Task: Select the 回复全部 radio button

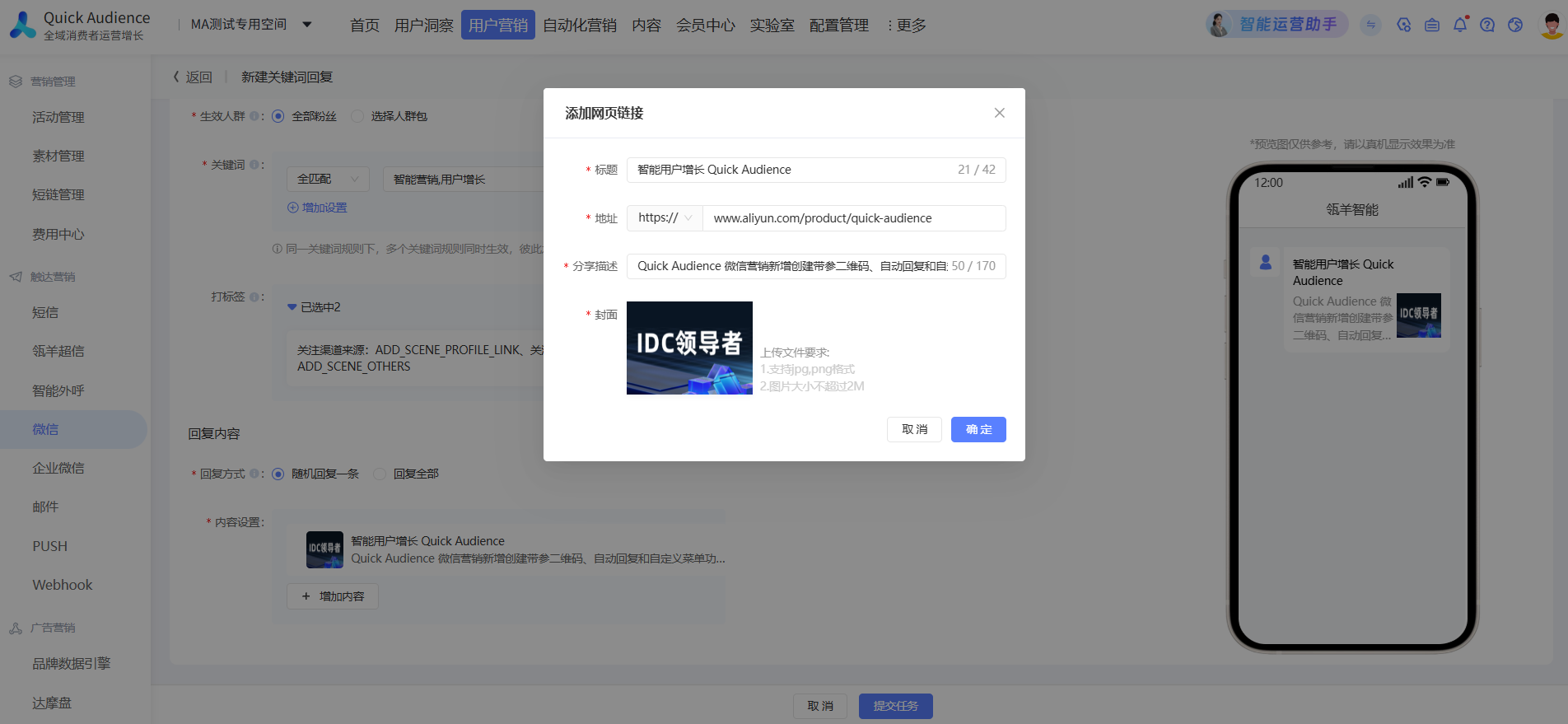Action: (x=380, y=474)
